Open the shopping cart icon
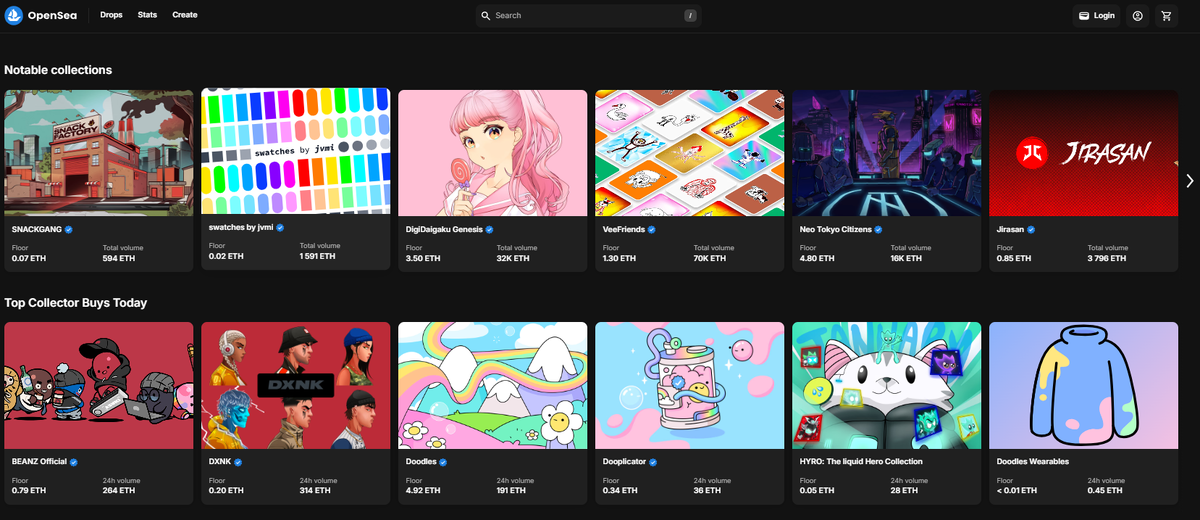1200x520 pixels. (1166, 16)
